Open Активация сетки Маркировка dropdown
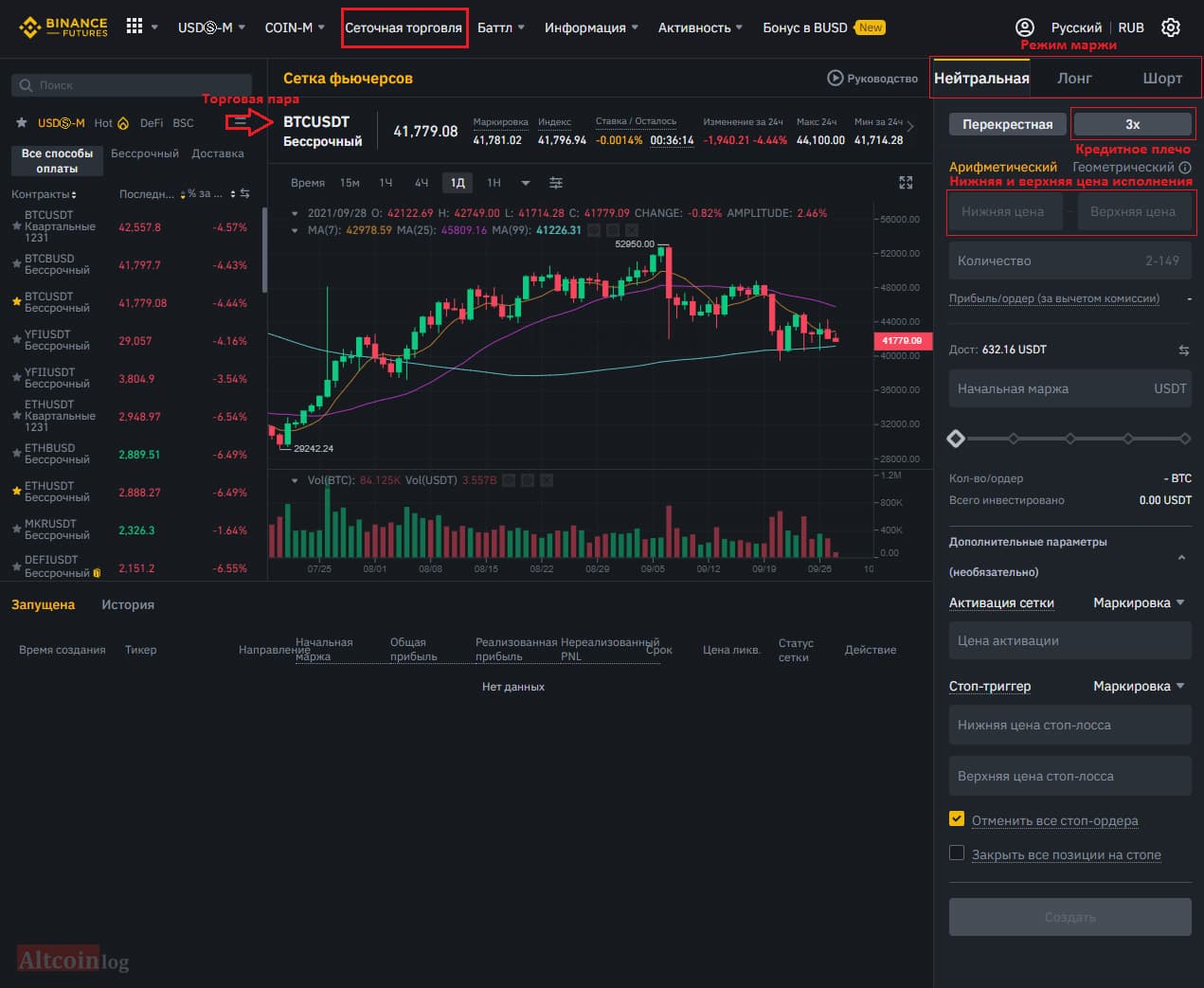This screenshot has height=988, width=1204. pyautogui.click(x=1139, y=603)
